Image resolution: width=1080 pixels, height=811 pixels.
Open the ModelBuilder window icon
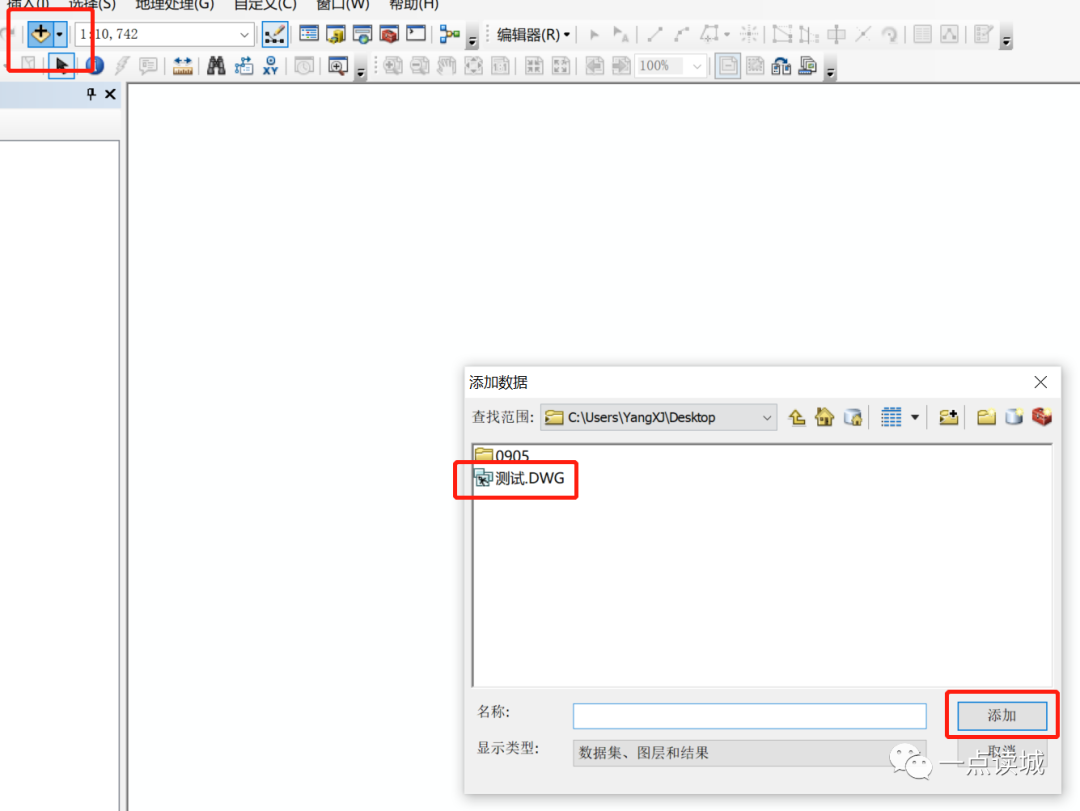click(x=450, y=34)
